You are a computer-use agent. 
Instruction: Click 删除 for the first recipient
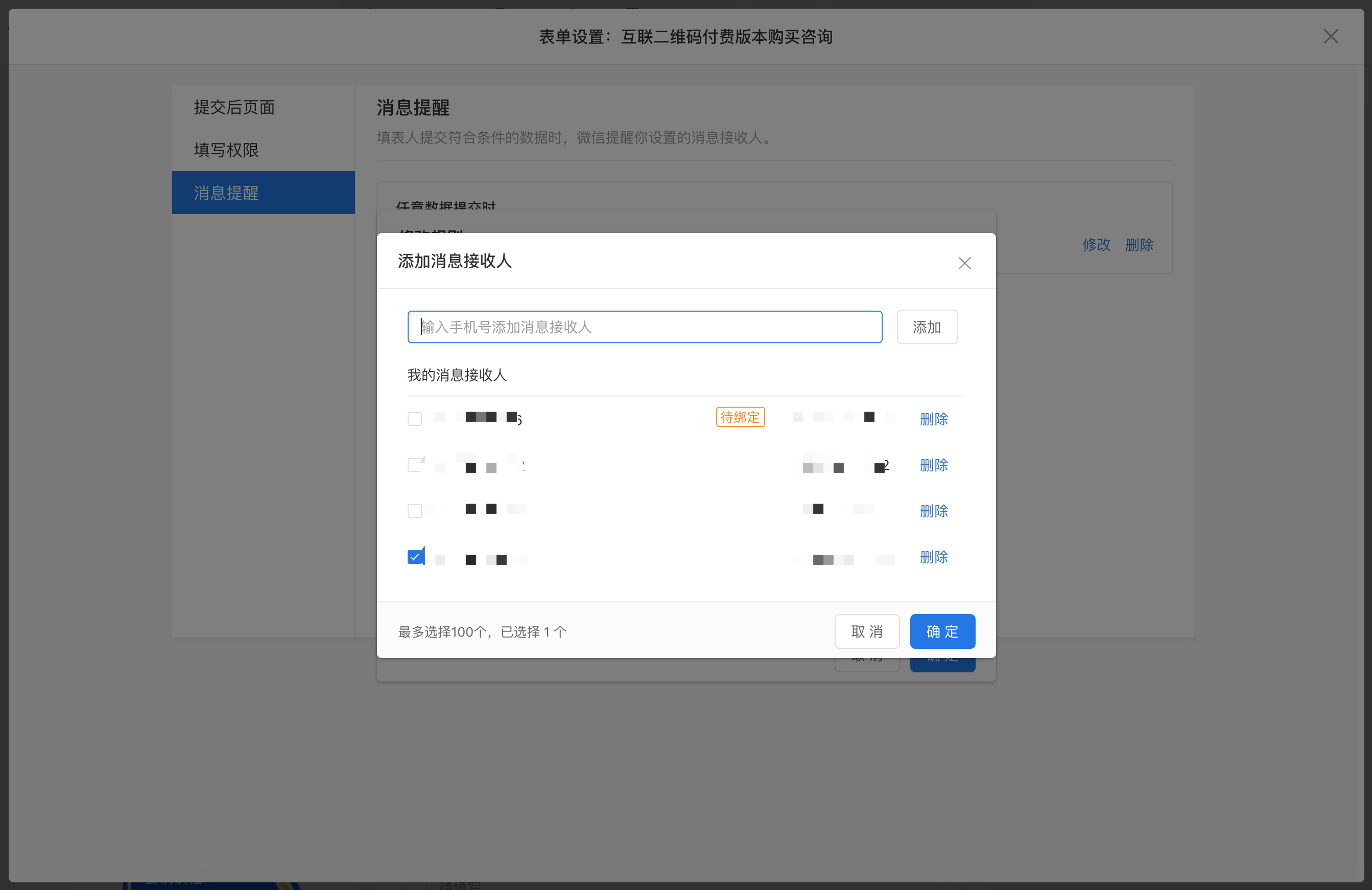(x=933, y=418)
